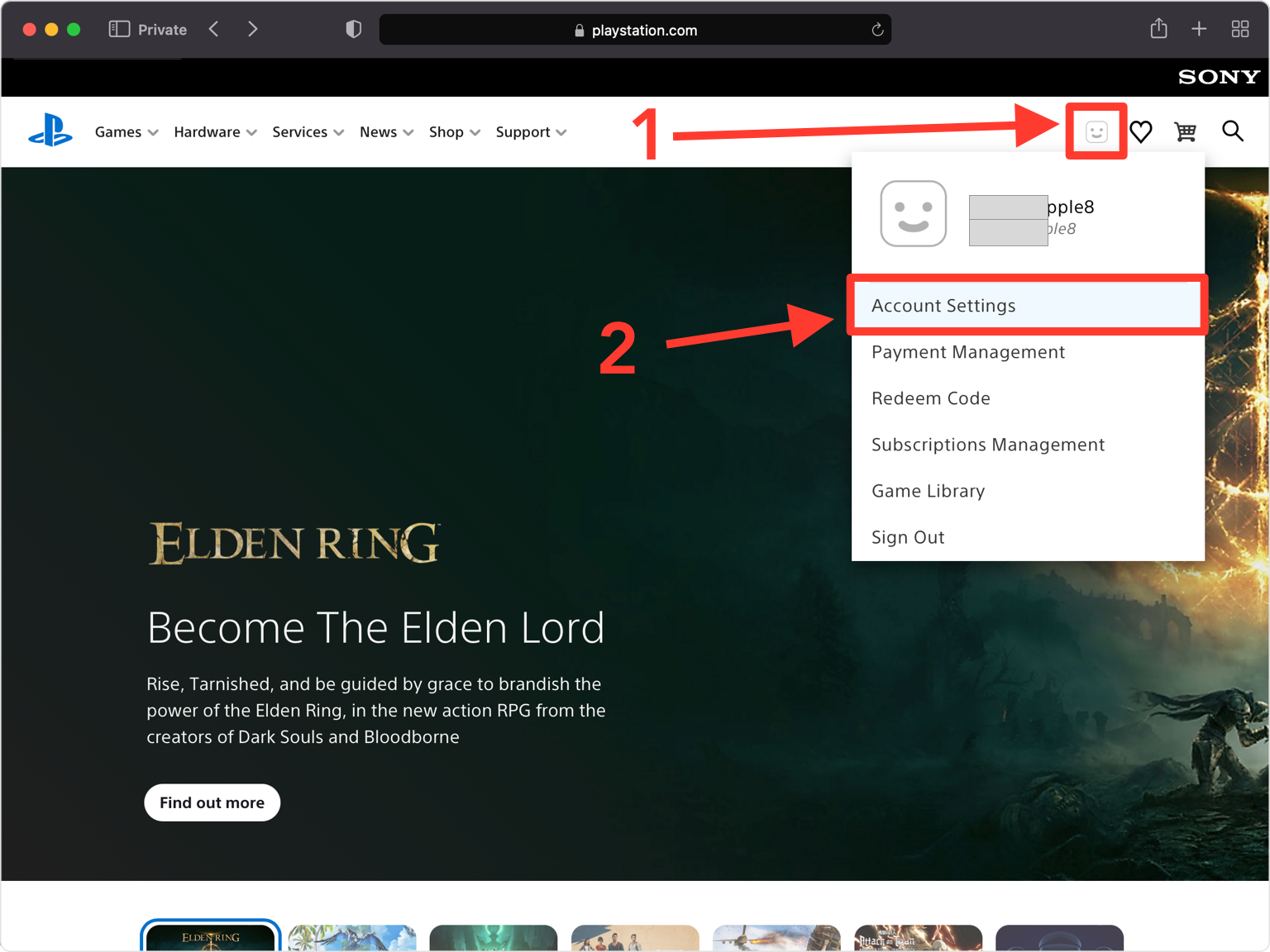The width and height of the screenshot is (1270, 952).
Task: Click the privacy shield icon
Action: pyautogui.click(x=354, y=30)
